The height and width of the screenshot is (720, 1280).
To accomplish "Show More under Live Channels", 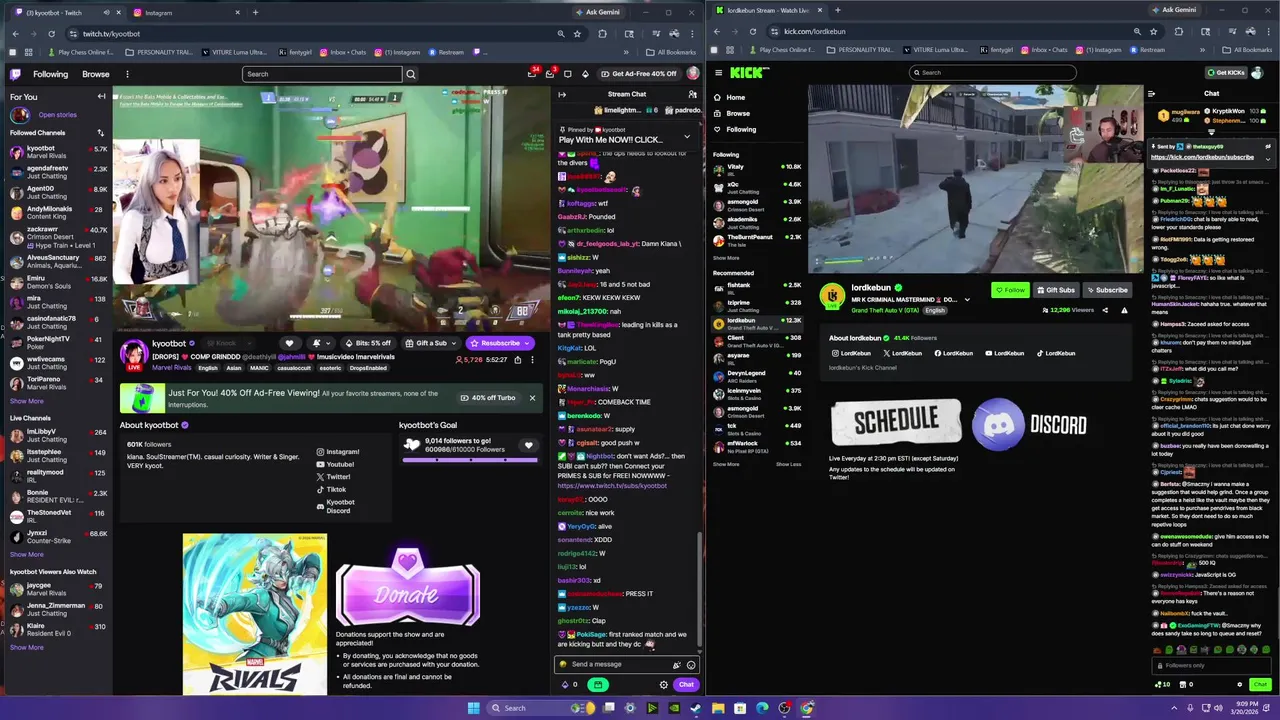I will 27,554.
